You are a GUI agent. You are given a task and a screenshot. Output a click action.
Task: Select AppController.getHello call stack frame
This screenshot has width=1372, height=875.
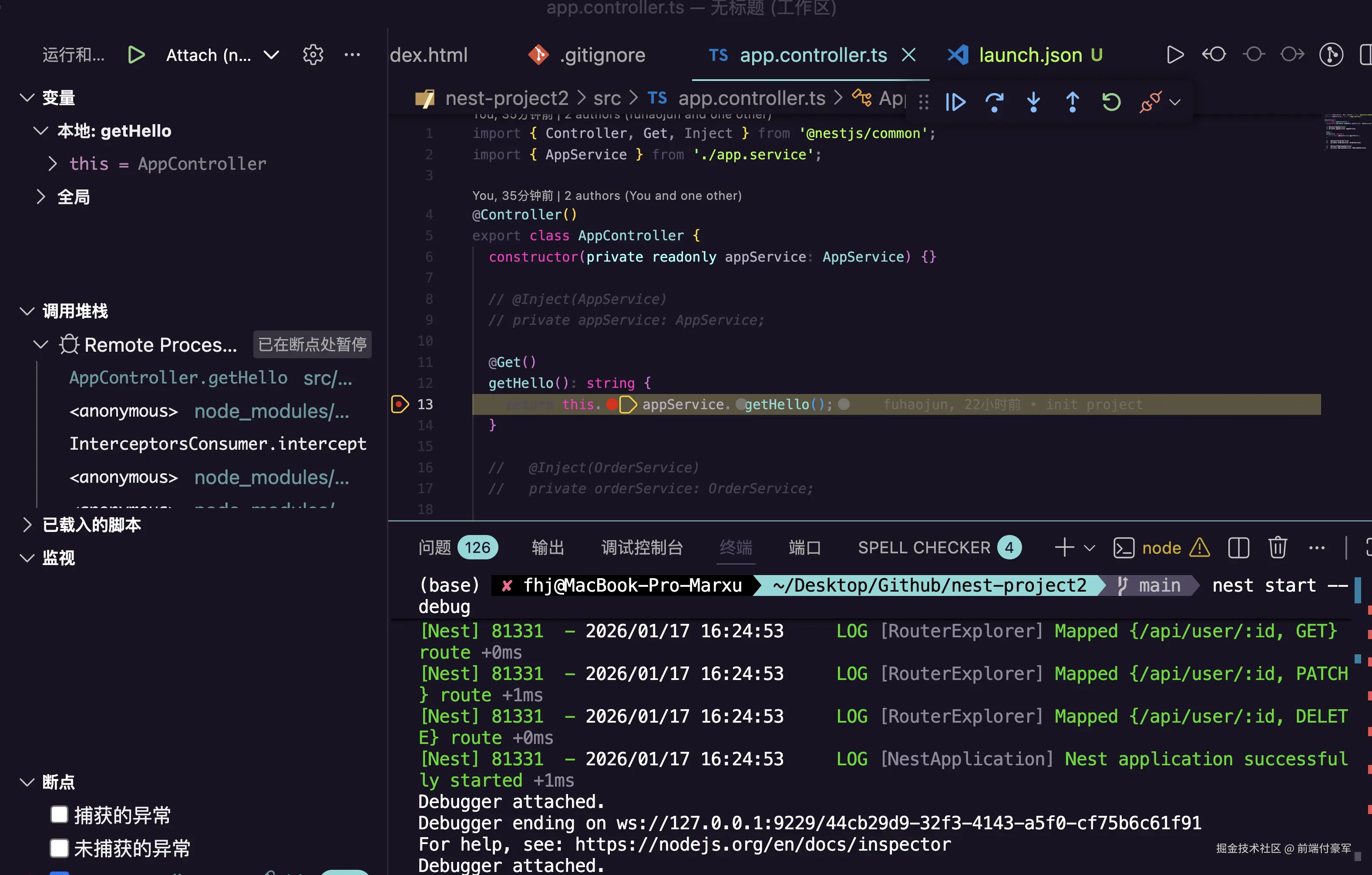[178, 378]
